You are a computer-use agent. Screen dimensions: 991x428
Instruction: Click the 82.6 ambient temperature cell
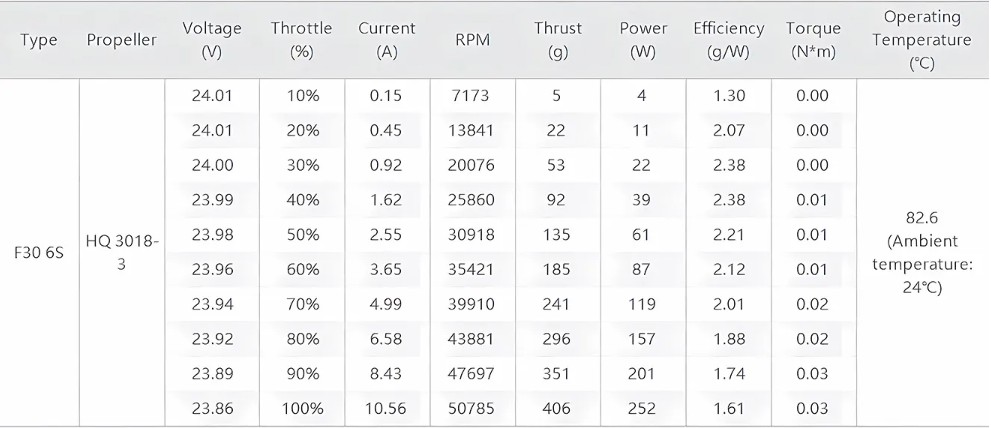pyautogui.click(x=922, y=252)
